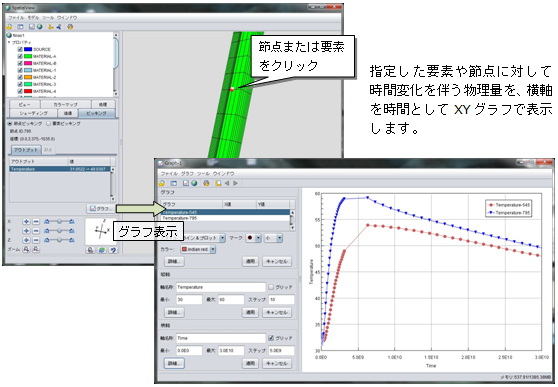Click the fit-view magnifier icon below axis preview
Screen dimensions: 558x387
point(90,250)
